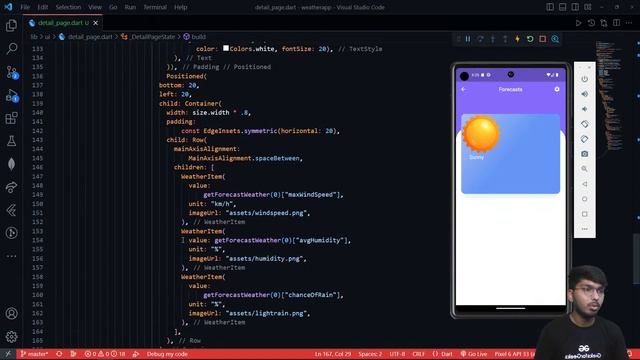Click master branch in status bar

tap(34, 354)
